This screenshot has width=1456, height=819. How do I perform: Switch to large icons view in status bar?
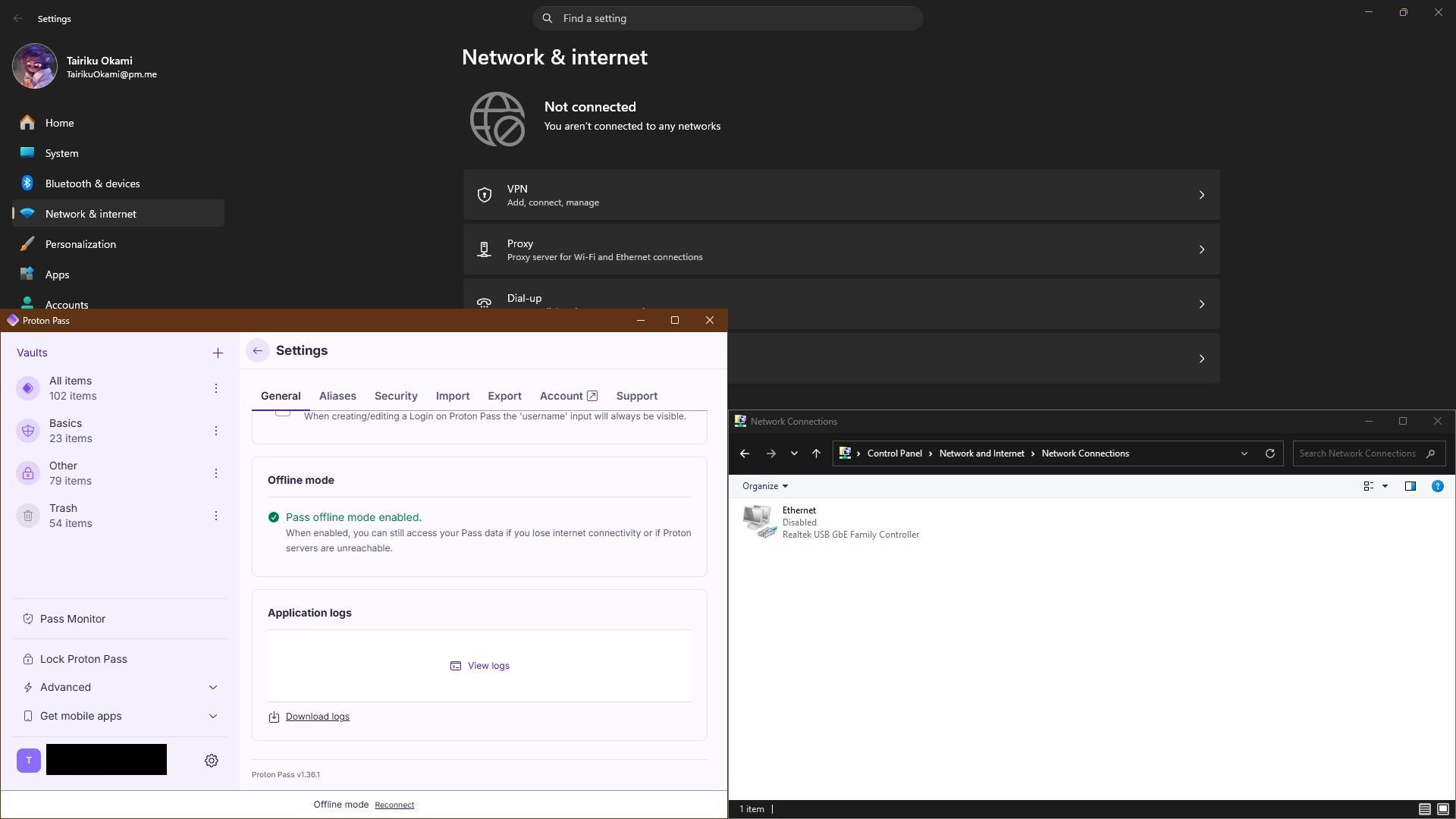click(1443, 809)
